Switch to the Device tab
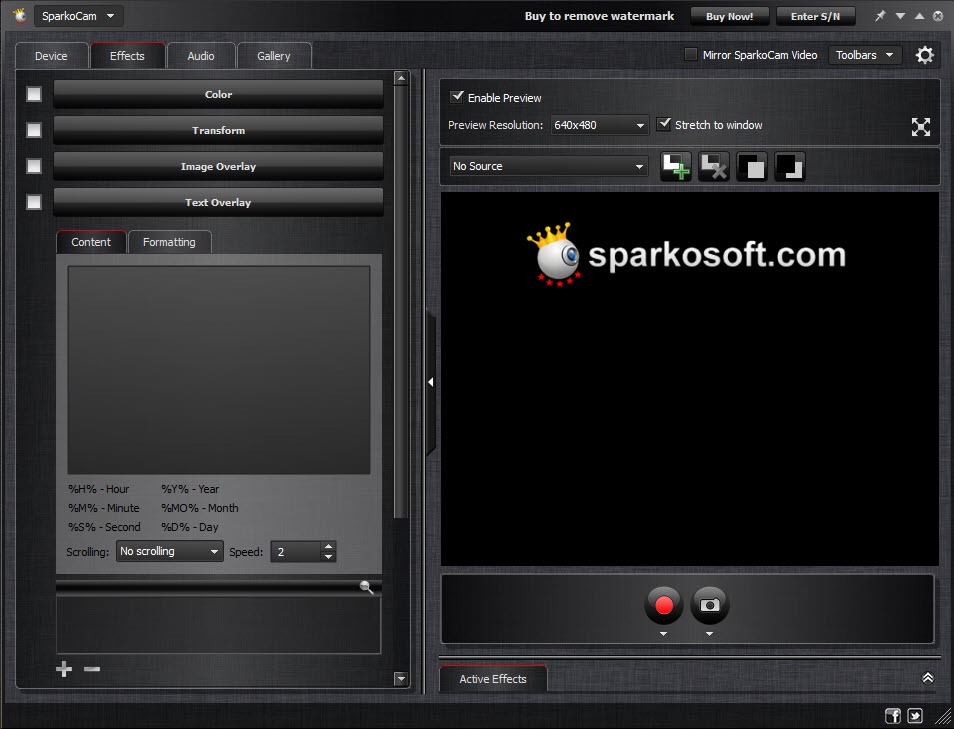 click(51, 56)
